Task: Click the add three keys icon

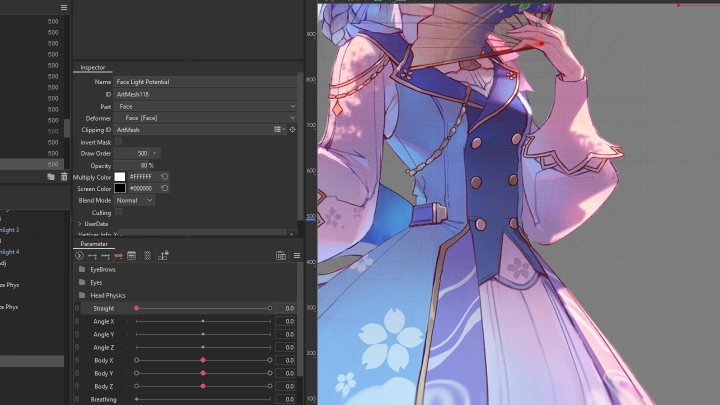Action: [105, 256]
